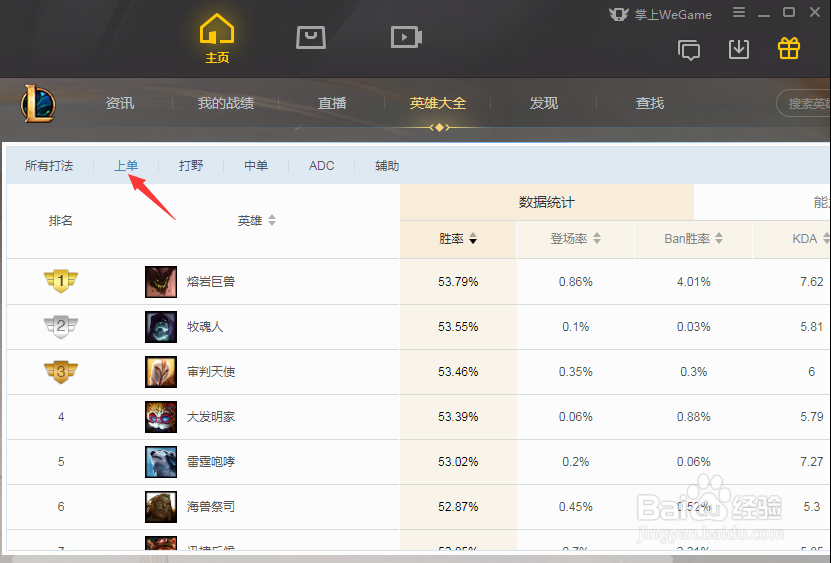Select the 数据统计 header tab
The width and height of the screenshot is (831, 563).
pos(546,202)
